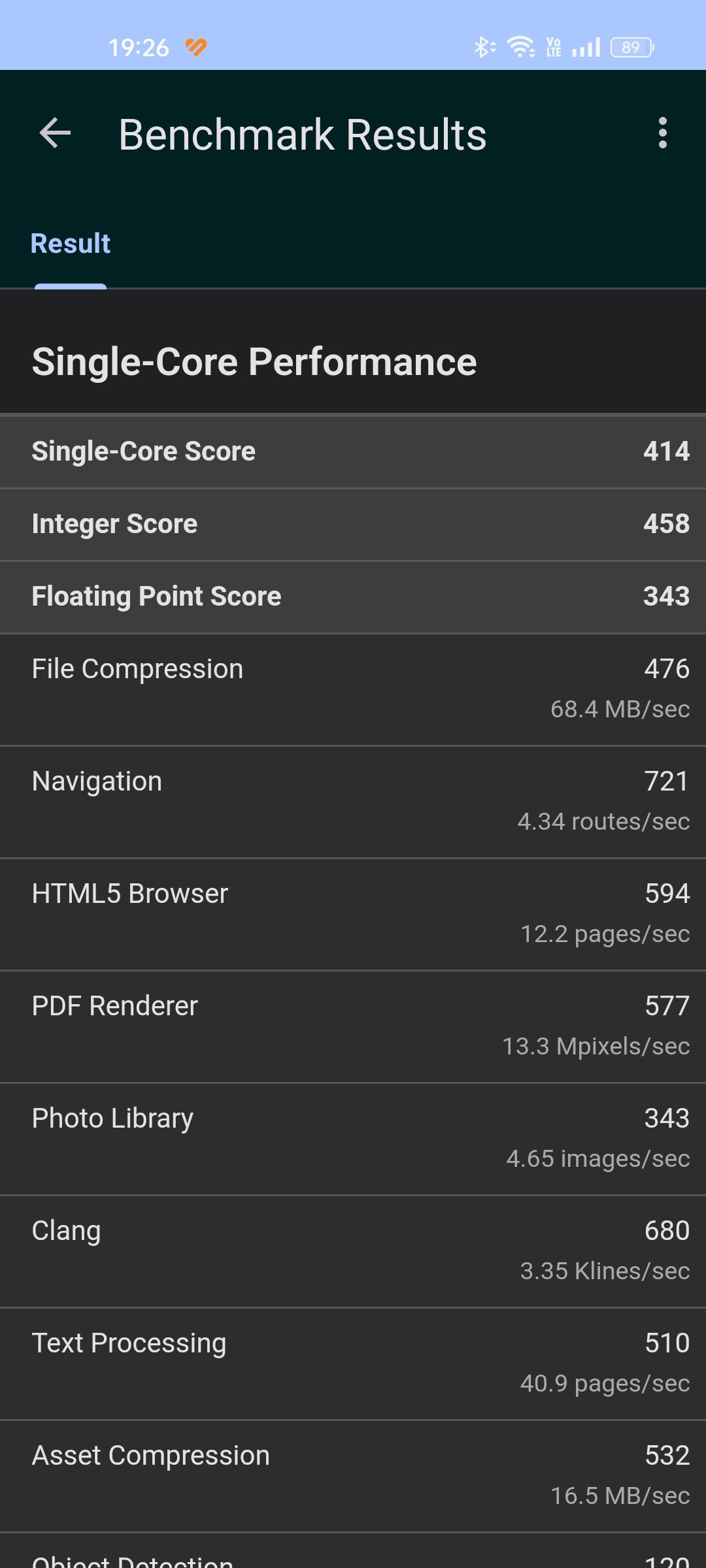Open the PDF Renderer result row
Image resolution: width=706 pixels, height=1568 pixels.
point(353,1026)
